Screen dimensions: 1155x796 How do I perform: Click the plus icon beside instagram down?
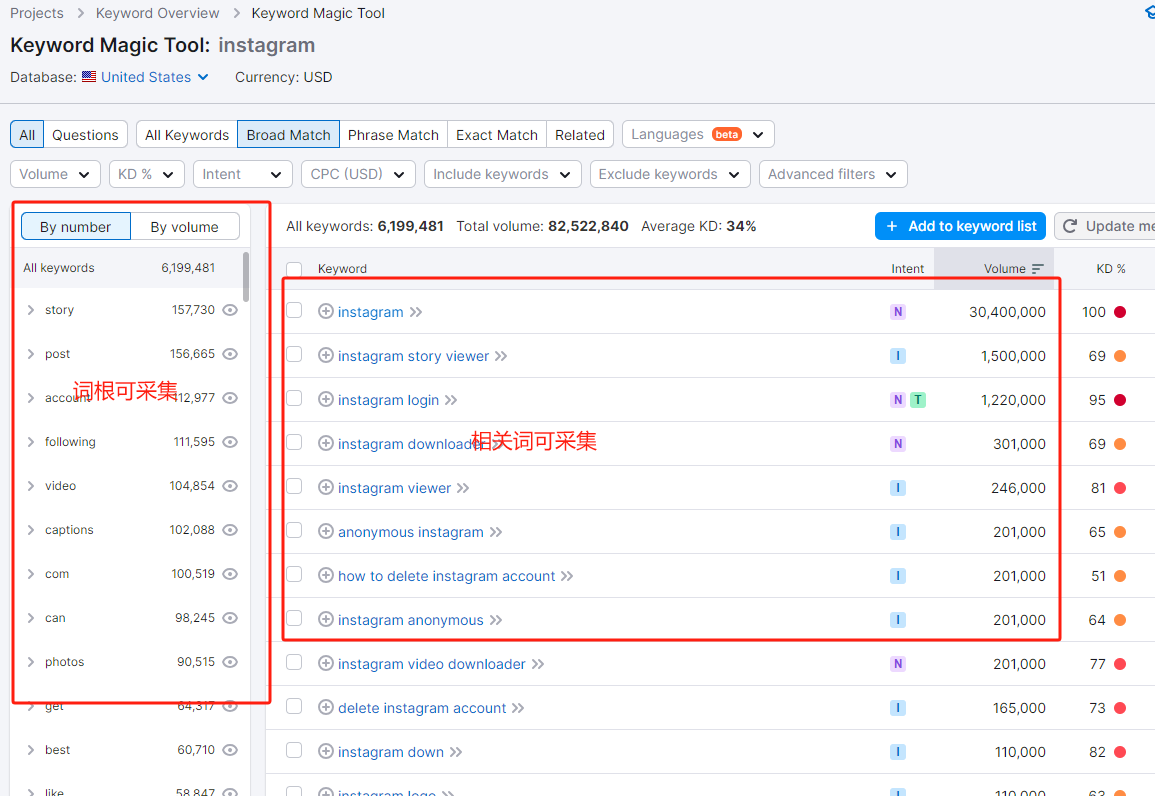point(326,752)
